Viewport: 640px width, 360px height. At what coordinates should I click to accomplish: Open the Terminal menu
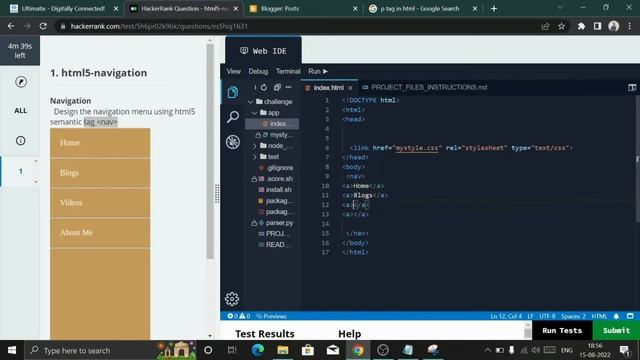coord(288,71)
